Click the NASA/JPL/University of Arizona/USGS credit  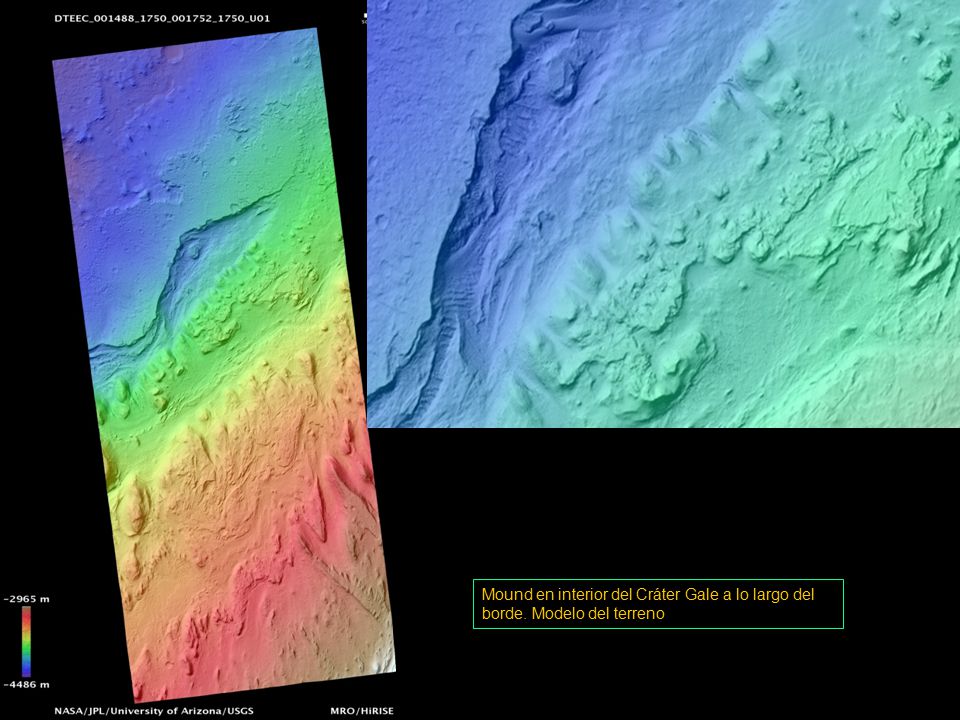coord(154,711)
